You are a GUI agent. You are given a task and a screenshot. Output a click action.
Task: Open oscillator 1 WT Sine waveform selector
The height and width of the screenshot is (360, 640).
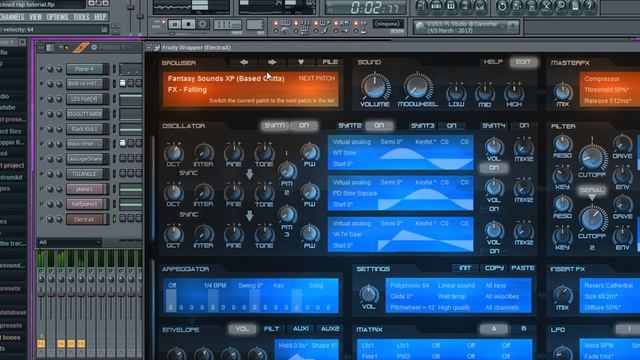pos(344,153)
